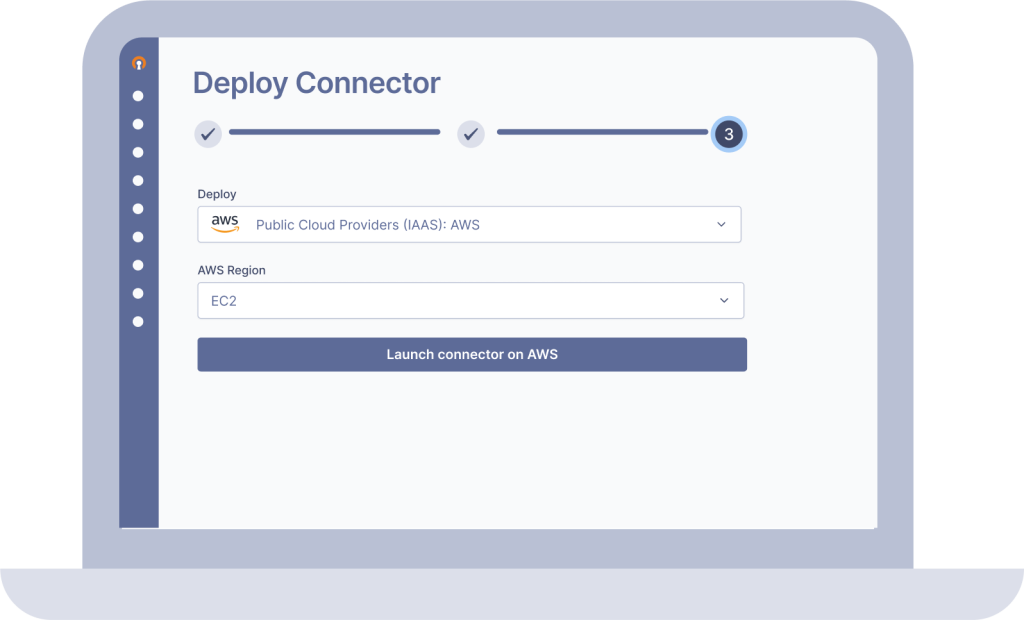Screen dimensions: 1024x620
Task: Click the OpenVPN logo atop the sidebar
Action: [139, 64]
